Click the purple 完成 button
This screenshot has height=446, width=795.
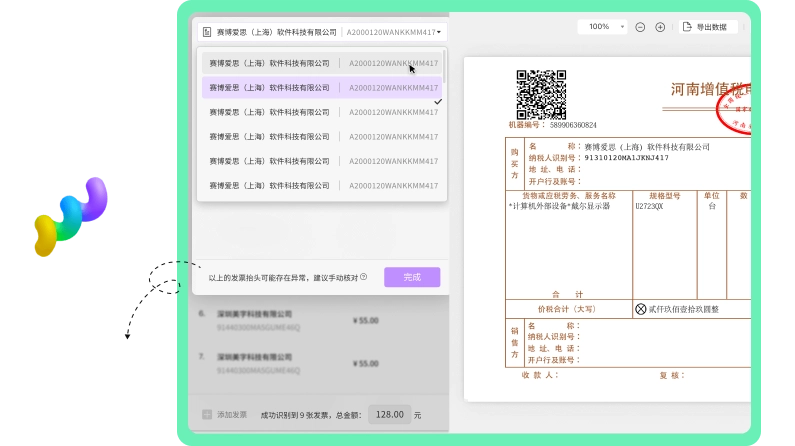click(412, 277)
